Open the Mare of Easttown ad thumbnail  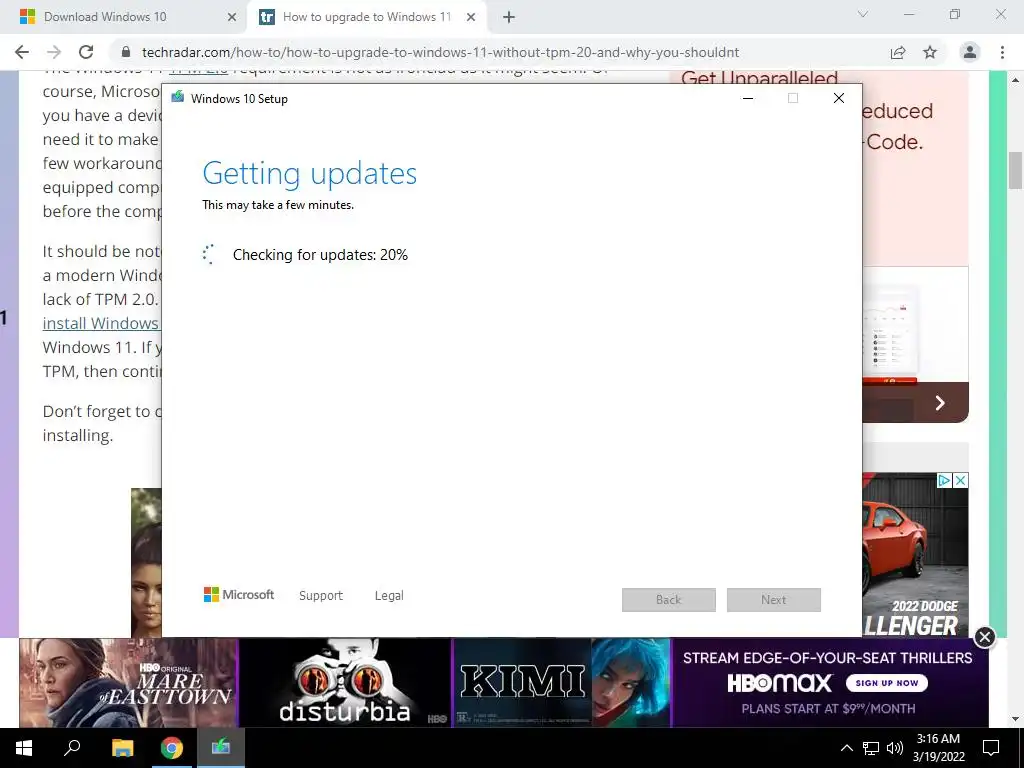click(x=129, y=682)
